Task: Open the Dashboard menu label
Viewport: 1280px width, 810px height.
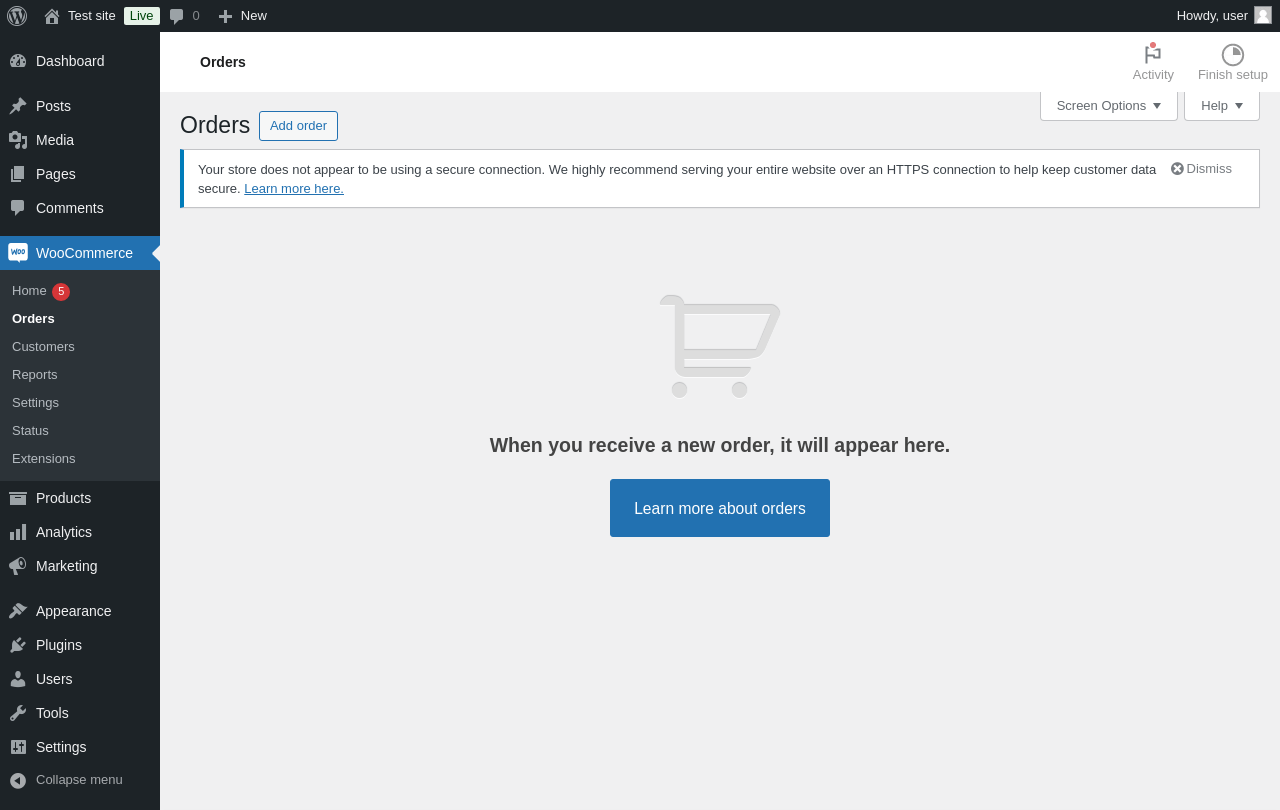Action: 70,61
